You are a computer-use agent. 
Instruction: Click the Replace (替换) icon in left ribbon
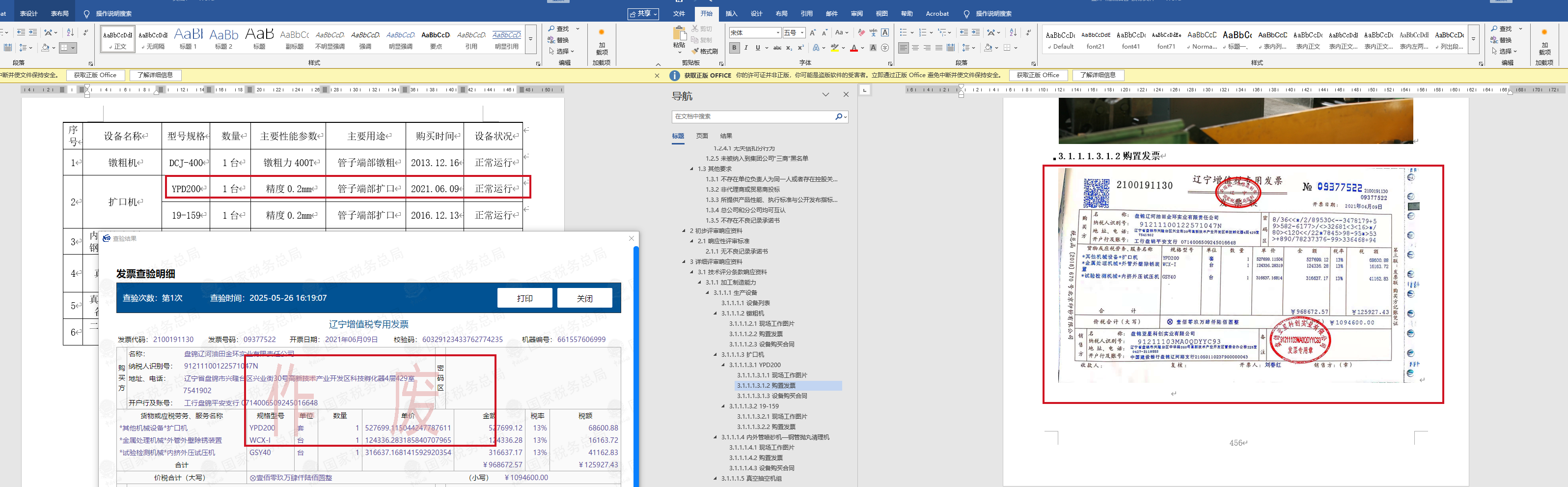[x=551, y=40]
